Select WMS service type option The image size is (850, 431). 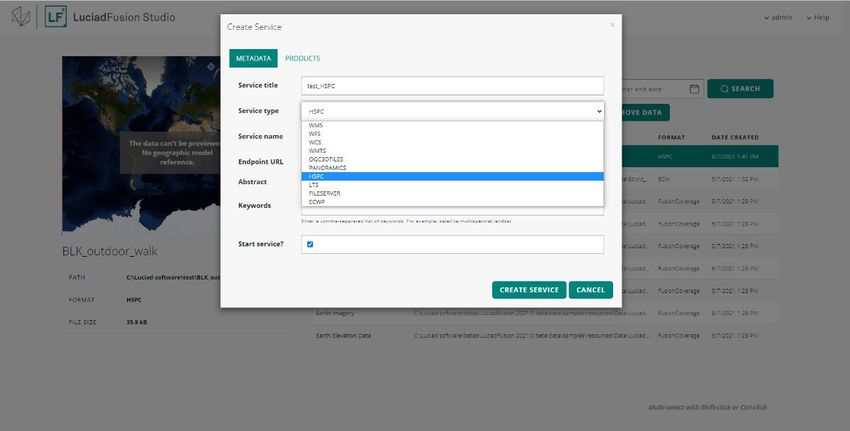[x=452, y=125]
